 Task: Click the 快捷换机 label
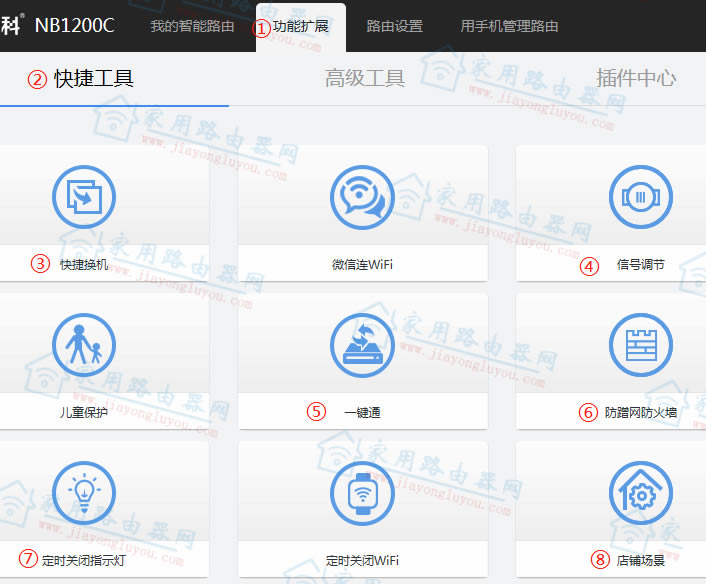(84, 264)
